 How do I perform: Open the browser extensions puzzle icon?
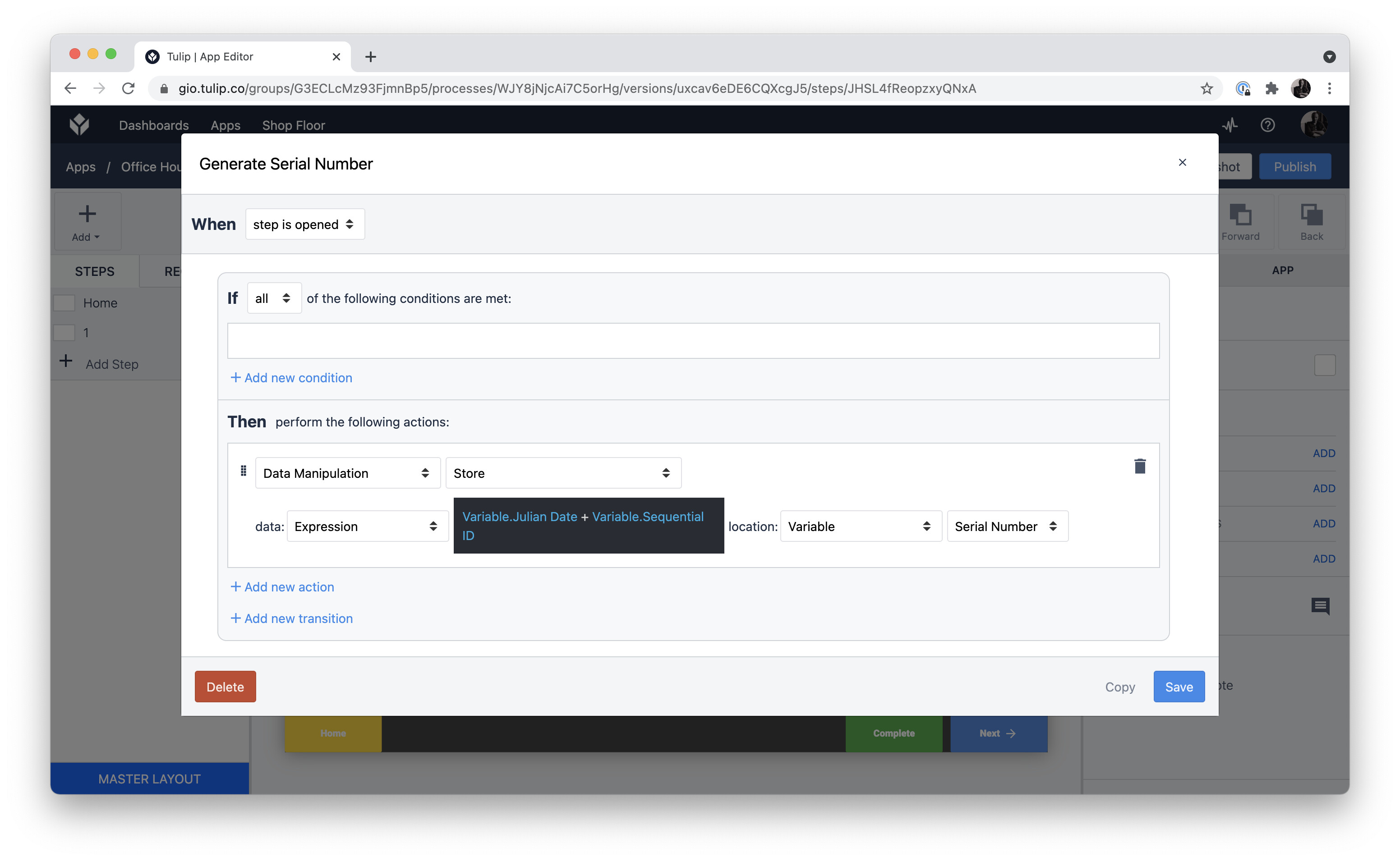point(1271,88)
